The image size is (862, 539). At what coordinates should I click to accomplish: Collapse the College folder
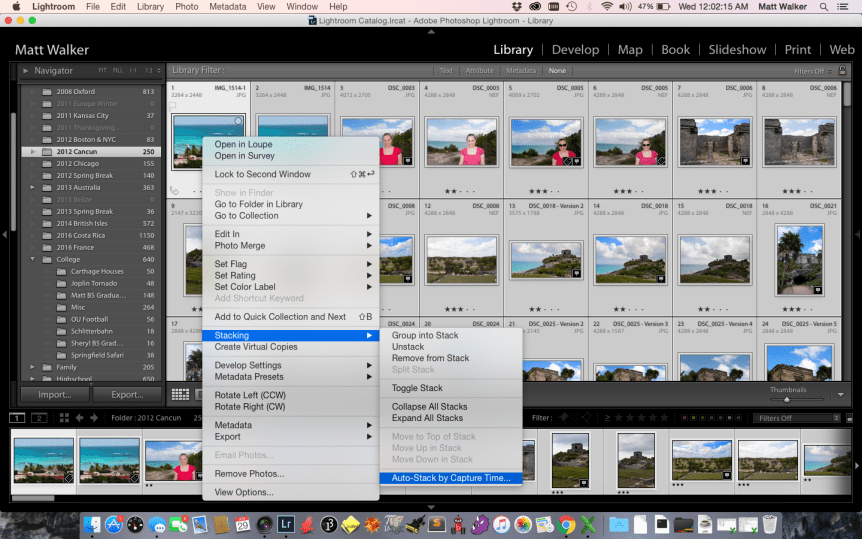[32, 259]
